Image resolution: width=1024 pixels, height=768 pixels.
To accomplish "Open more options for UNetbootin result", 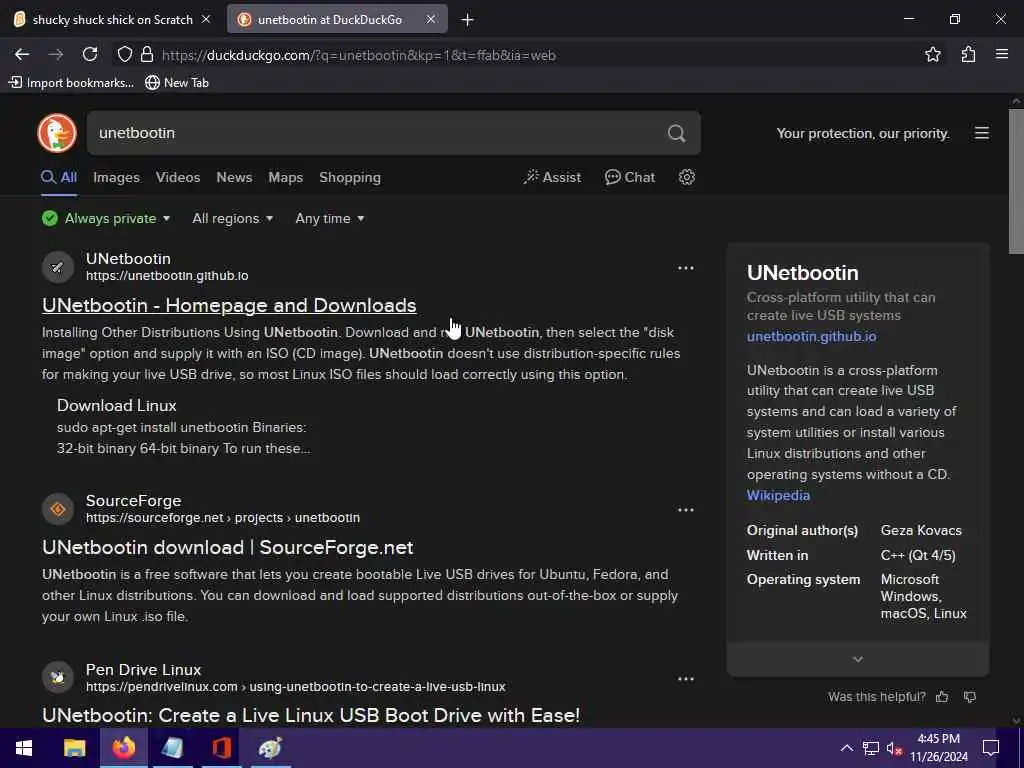I will click(686, 268).
